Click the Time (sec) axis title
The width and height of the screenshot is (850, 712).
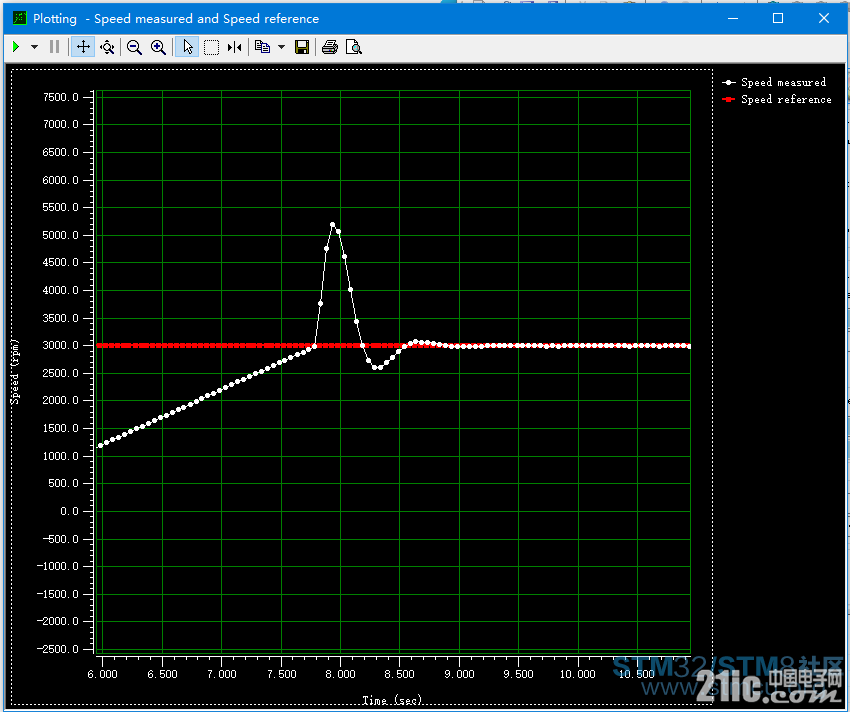[x=392, y=700]
